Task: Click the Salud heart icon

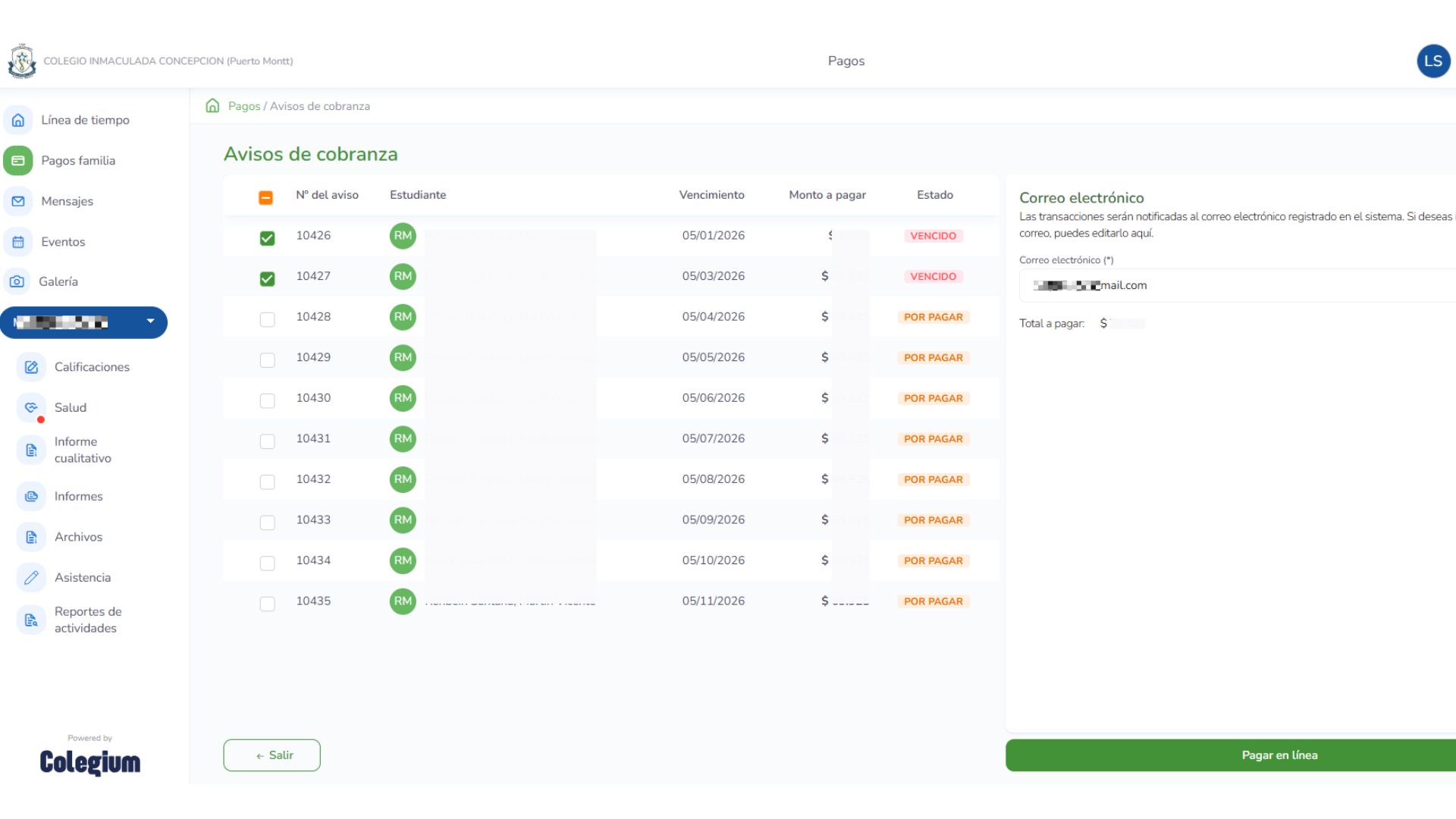Action: (31, 407)
